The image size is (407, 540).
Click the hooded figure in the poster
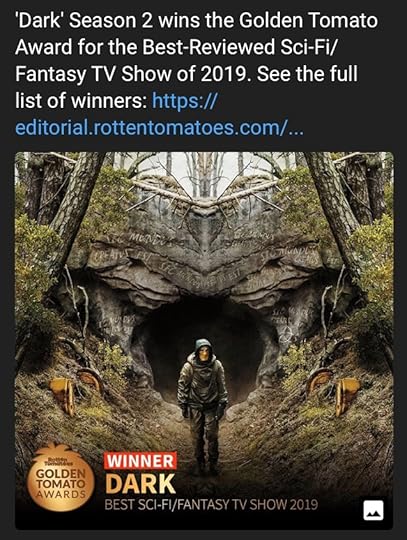[202, 406]
